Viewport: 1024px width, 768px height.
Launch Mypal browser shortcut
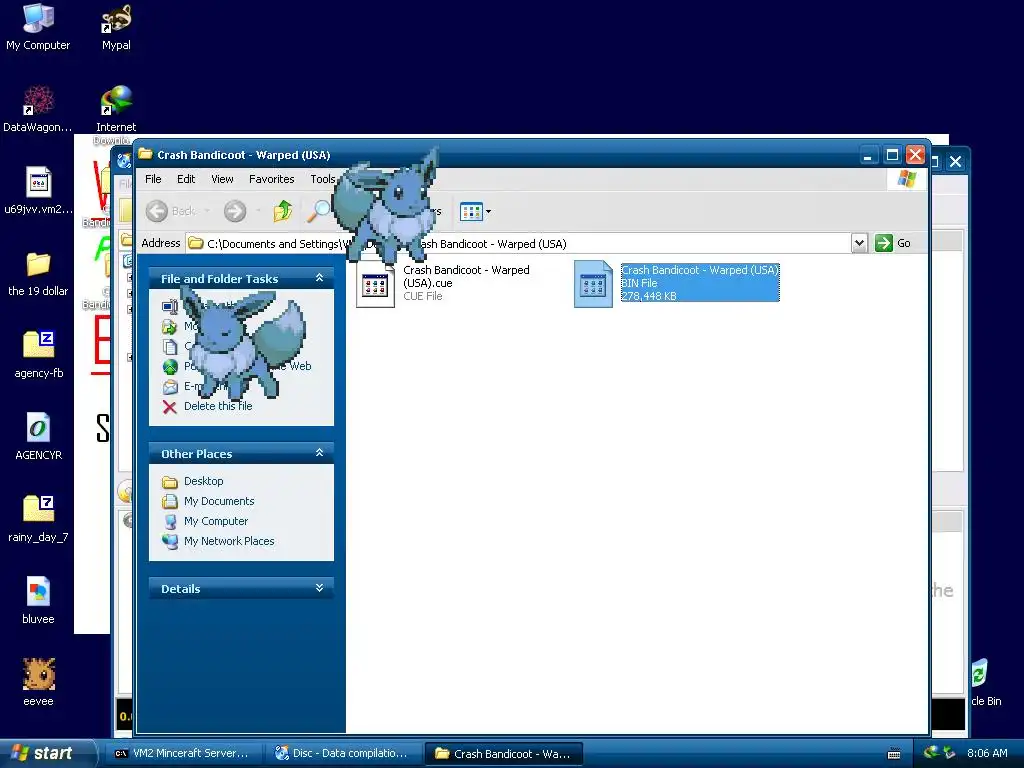tap(116, 27)
